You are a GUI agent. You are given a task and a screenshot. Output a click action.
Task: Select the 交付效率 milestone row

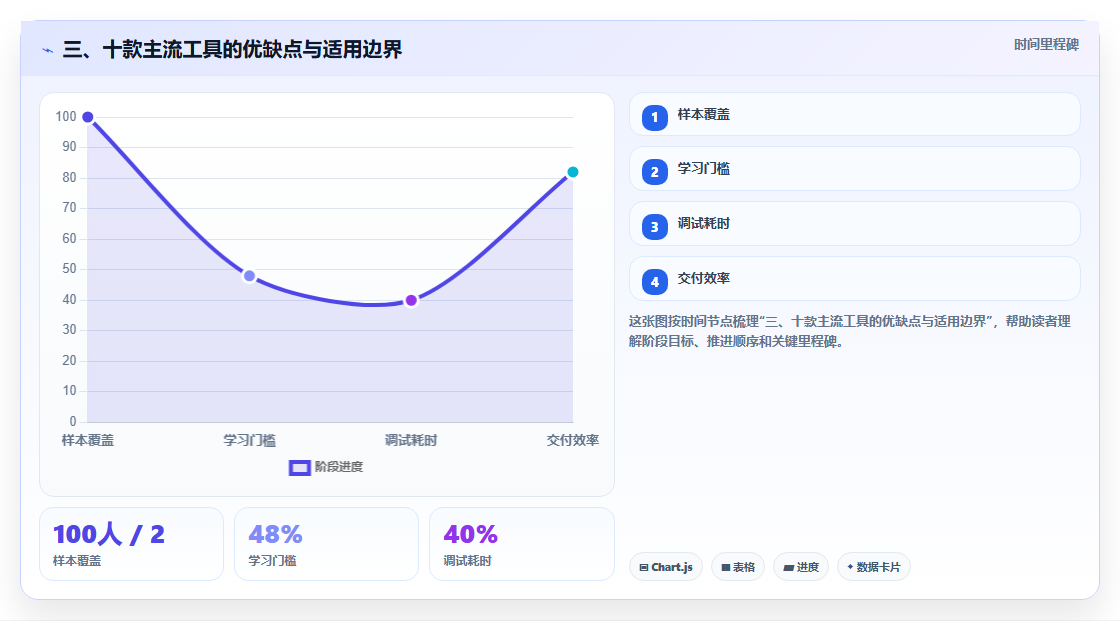(854, 279)
